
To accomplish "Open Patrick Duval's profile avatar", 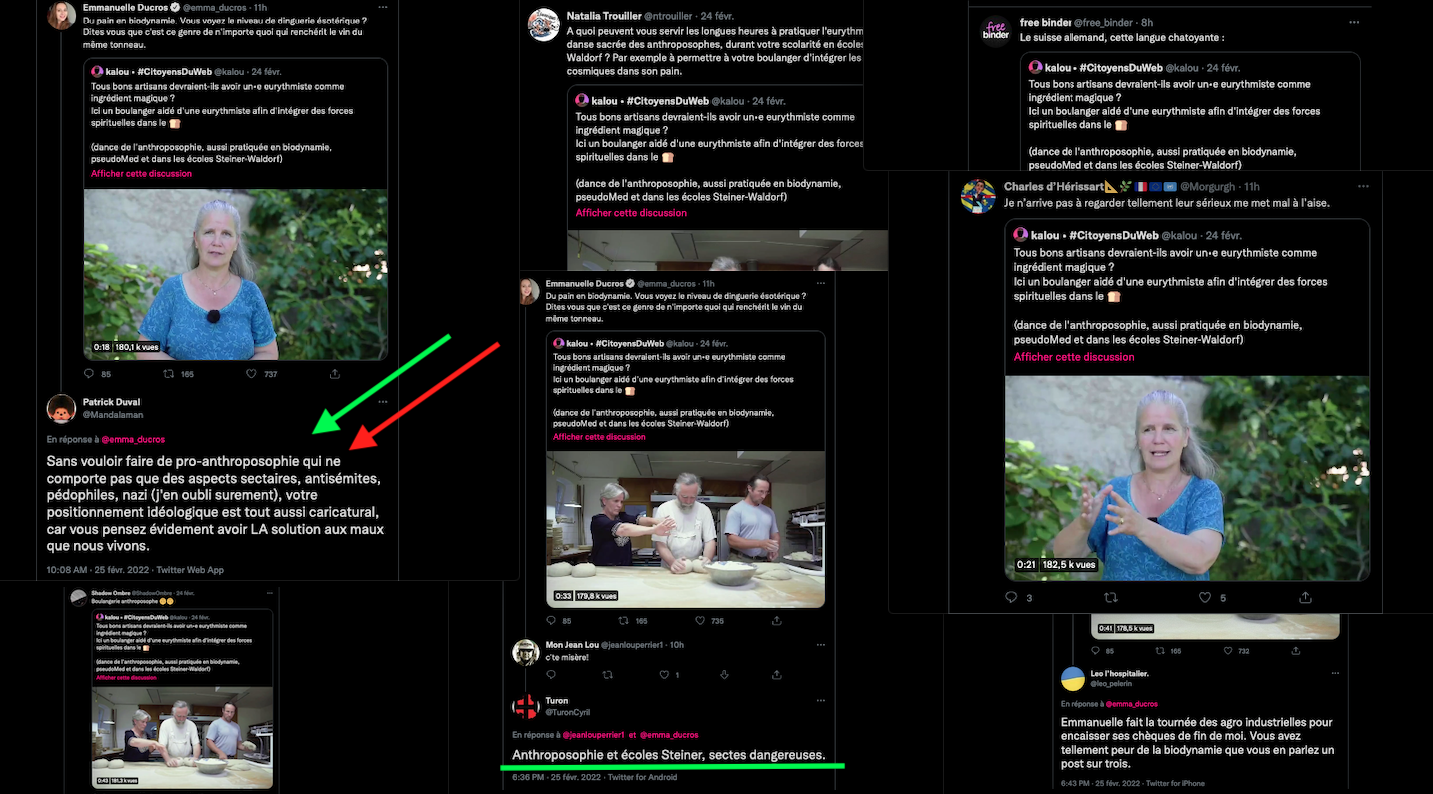I will click(61, 408).
